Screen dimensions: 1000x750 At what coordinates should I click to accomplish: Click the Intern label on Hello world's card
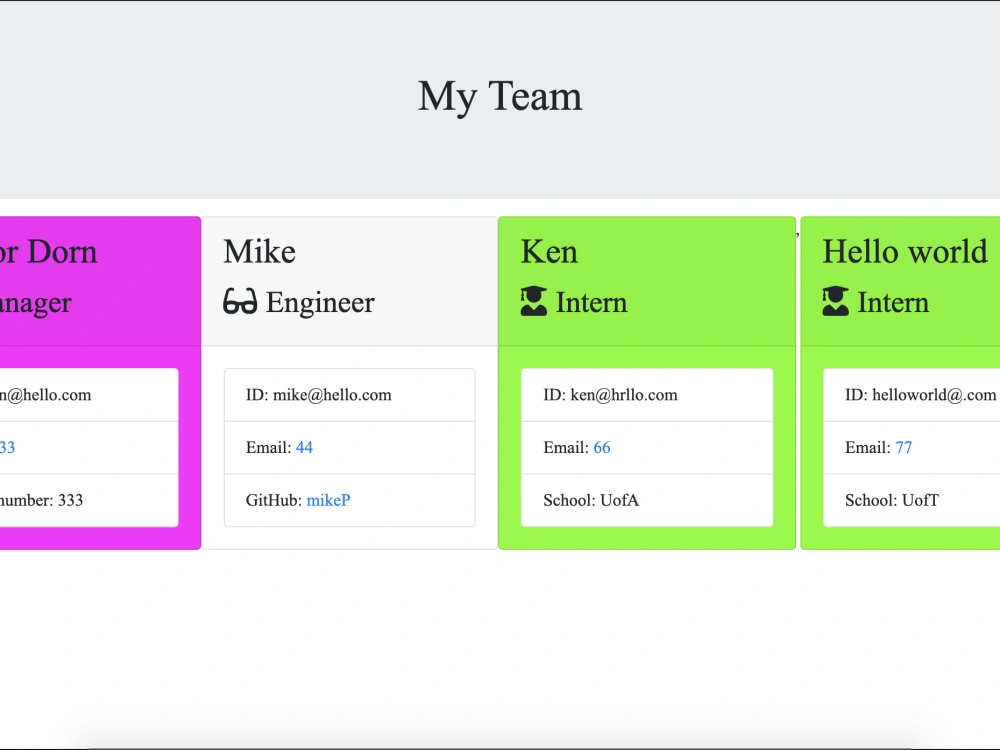pos(893,302)
